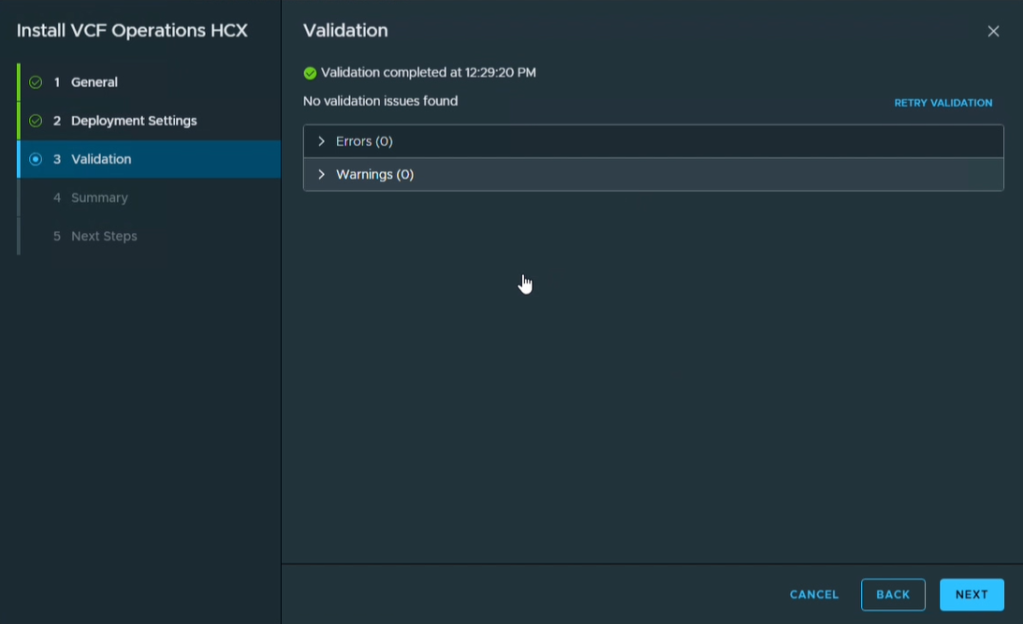
Task: Select step 3 Validation
Action: (149, 159)
